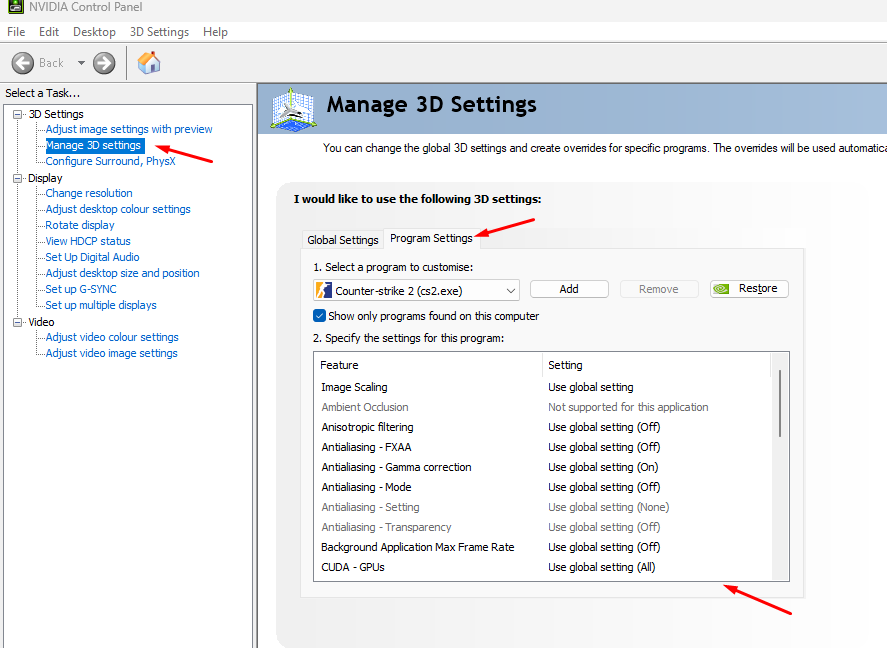The image size is (887, 648).
Task: Open Adjust desktop colour settings
Action: coord(118,209)
